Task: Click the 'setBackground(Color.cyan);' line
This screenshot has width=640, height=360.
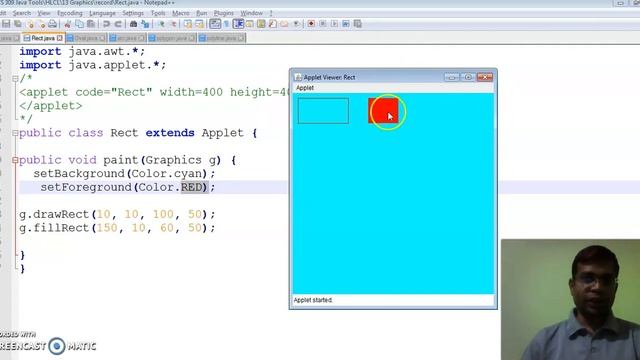Action: pyautogui.click(x=124, y=174)
